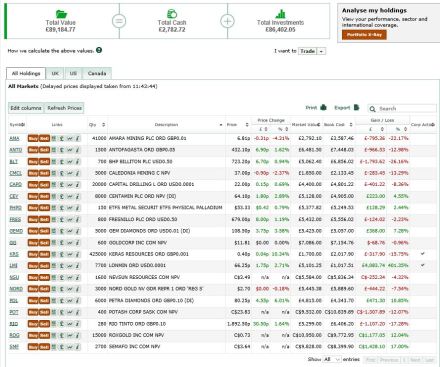440x367 pixels.
Task: Click the pound-sign icon in the KERAS RESOURCES row
Action: pos(62,254)
